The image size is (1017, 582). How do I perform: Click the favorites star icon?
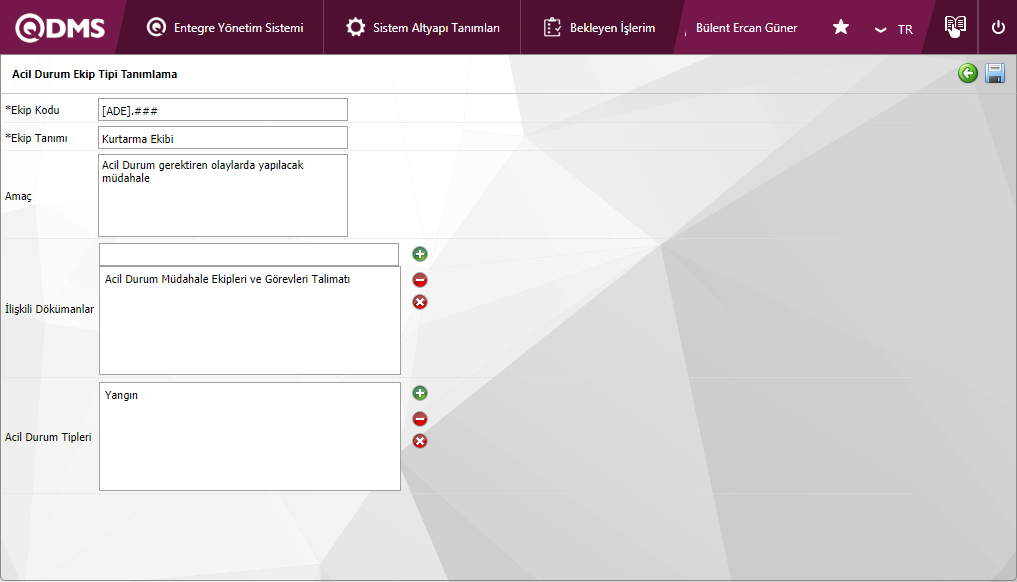tap(841, 27)
